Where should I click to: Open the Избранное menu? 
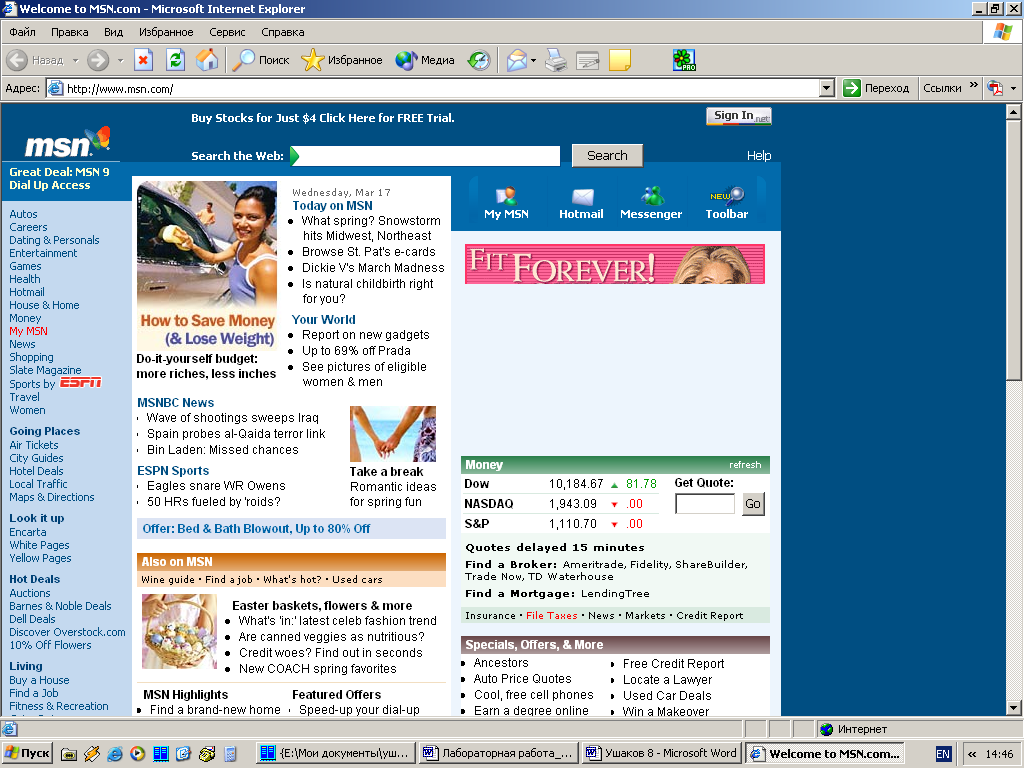pos(166,32)
